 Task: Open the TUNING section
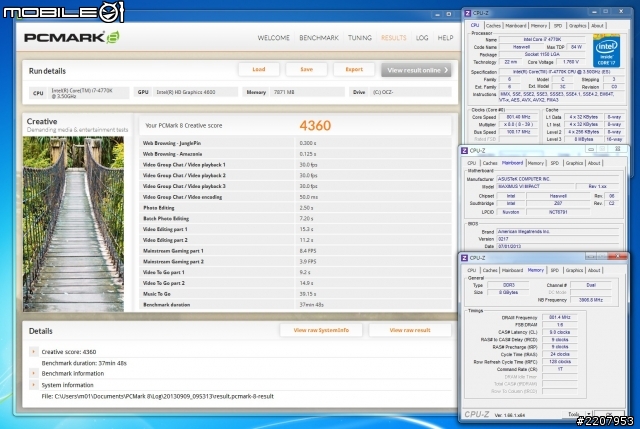(360, 38)
